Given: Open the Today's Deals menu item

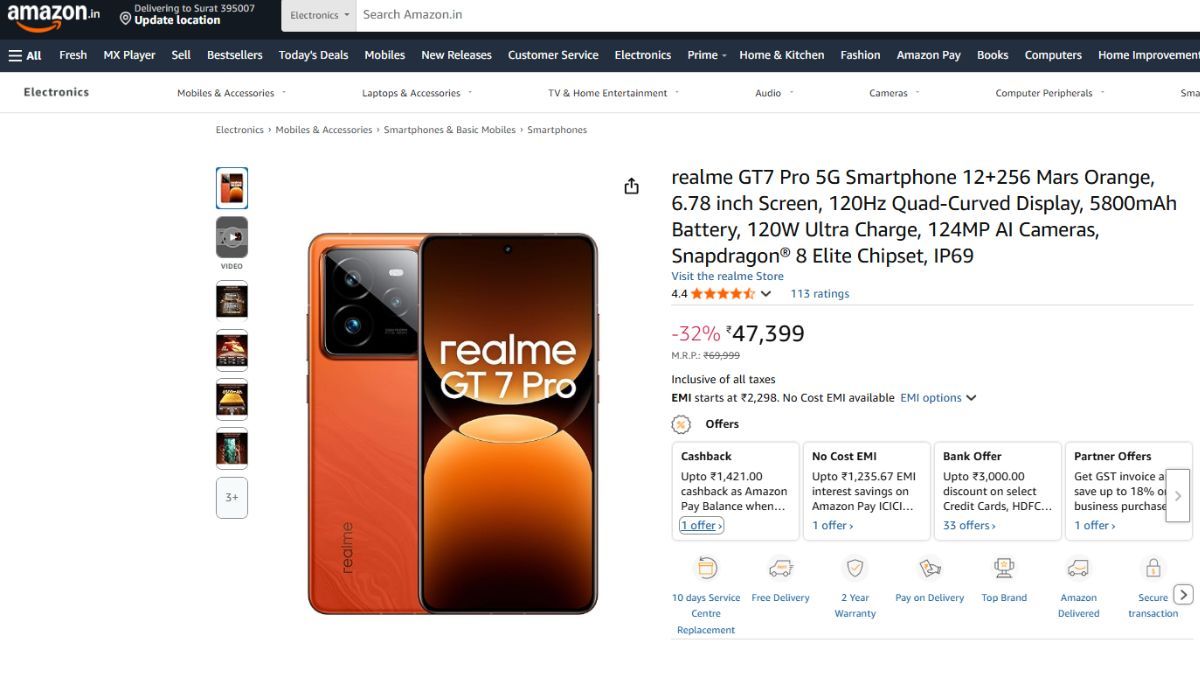Looking at the screenshot, I should 312,55.
